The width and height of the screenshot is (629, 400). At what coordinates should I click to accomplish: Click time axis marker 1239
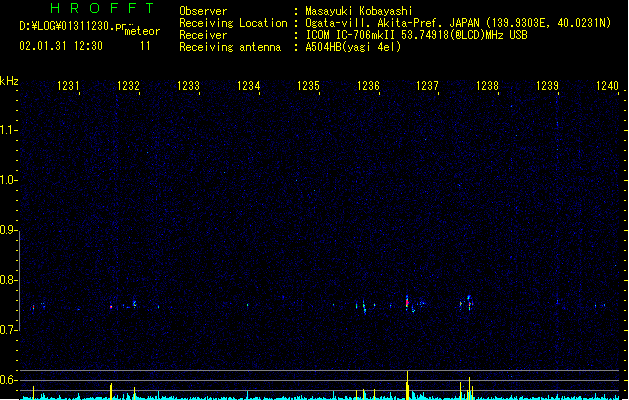click(547, 86)
